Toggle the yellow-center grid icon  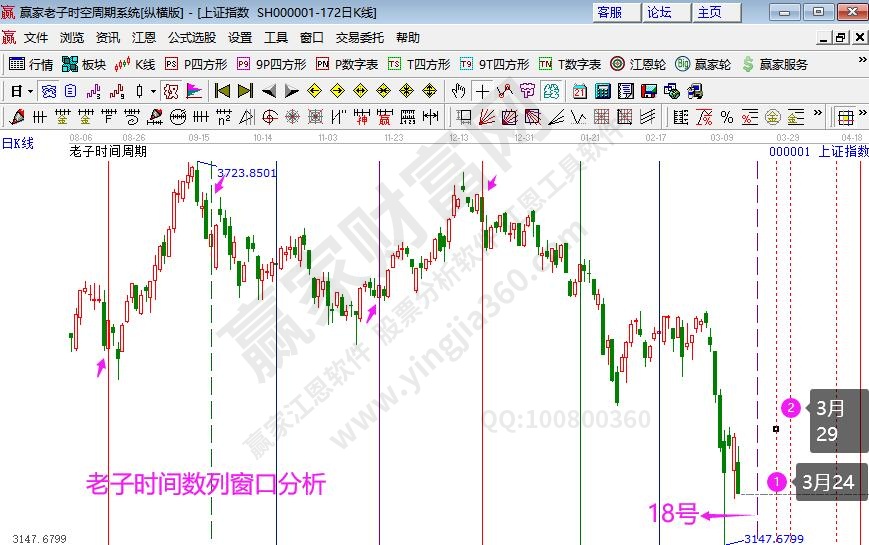tap(845, 117)
